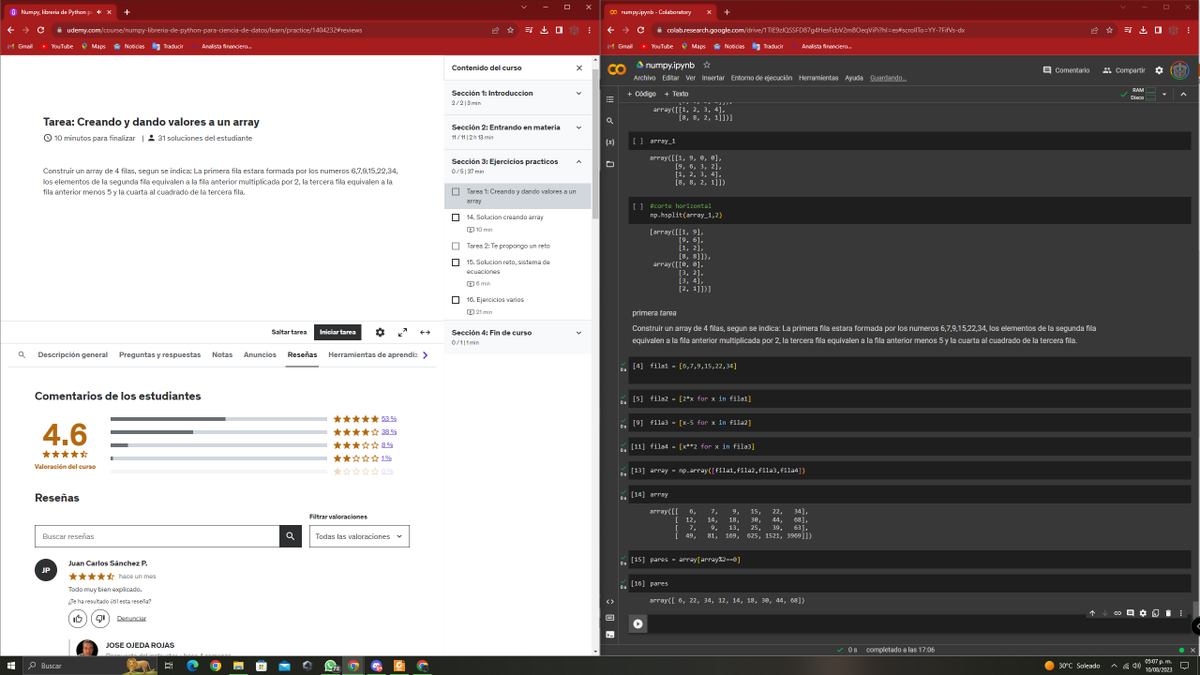Switch to Preguntas y respuestas tab
The width and height of the screenshot is (1200, 675).
click(160, 354)
